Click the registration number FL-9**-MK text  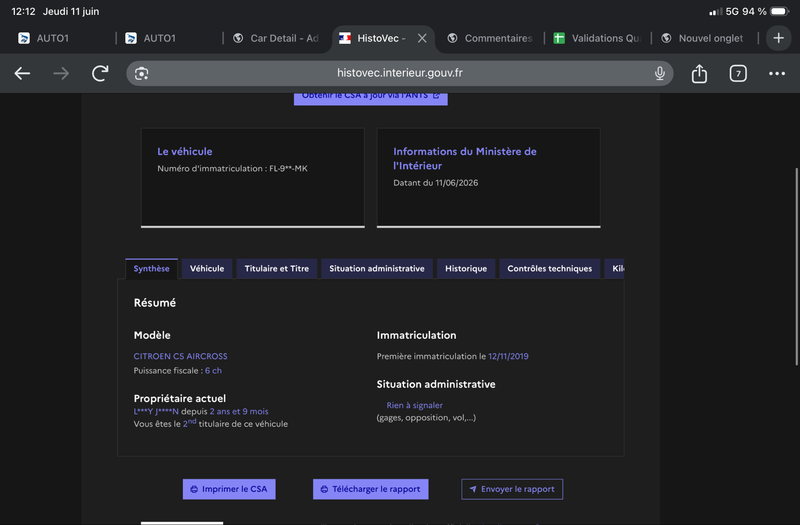(x=288, y=168)
